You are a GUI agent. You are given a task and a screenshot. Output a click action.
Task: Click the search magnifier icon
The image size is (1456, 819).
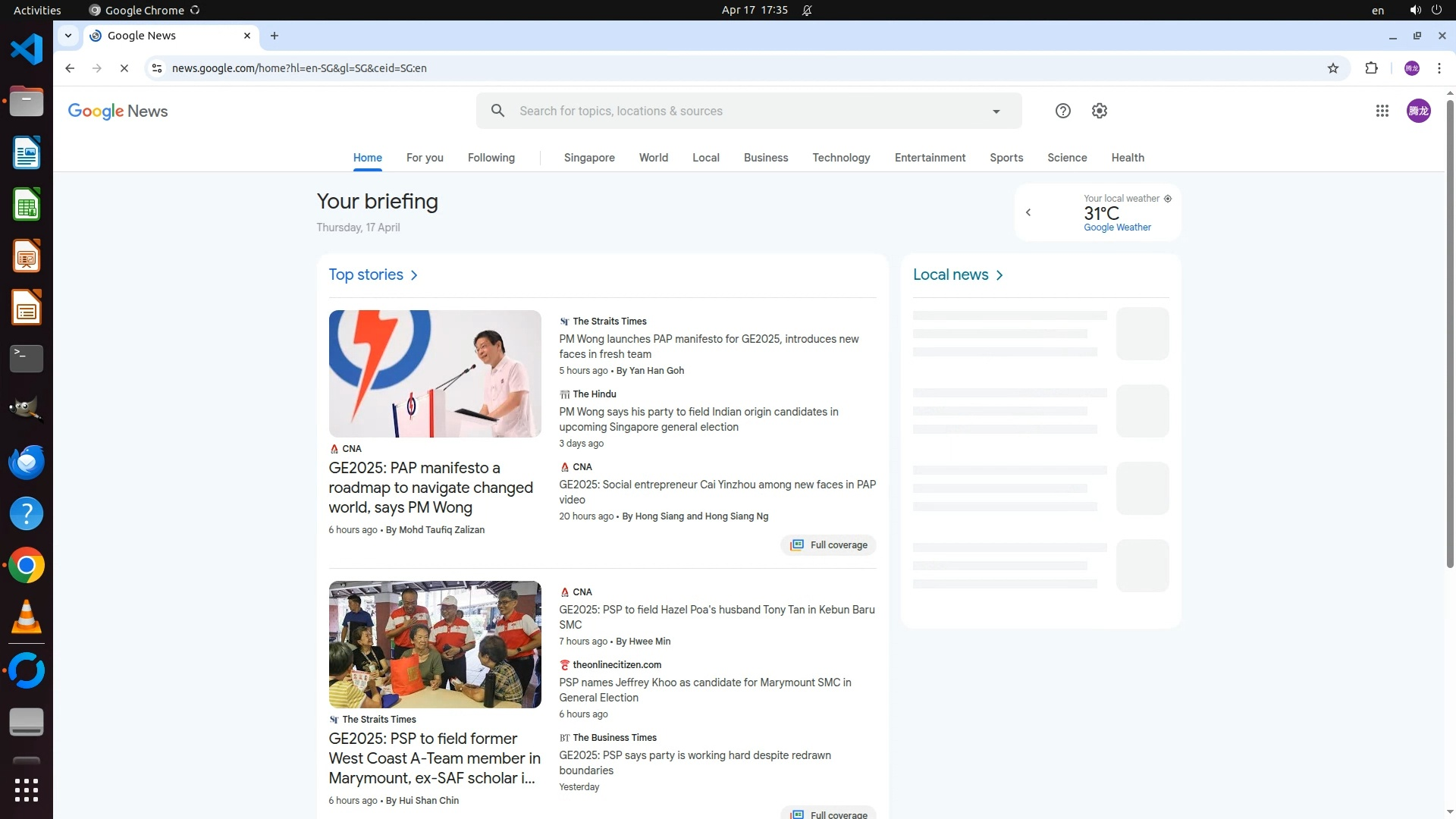[497, 111]
